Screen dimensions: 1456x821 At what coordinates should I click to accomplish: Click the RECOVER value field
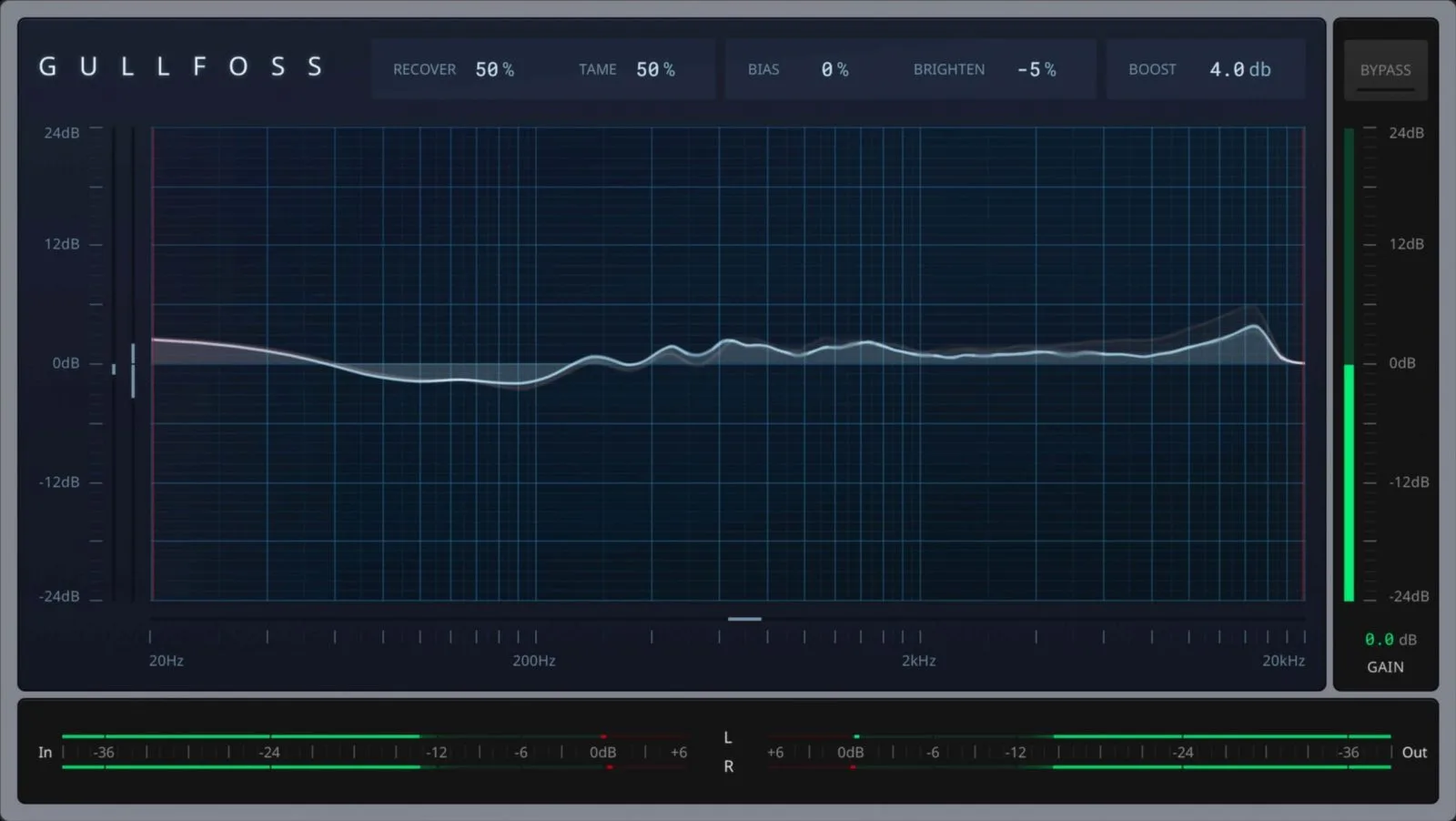click(x=496, y=69)
